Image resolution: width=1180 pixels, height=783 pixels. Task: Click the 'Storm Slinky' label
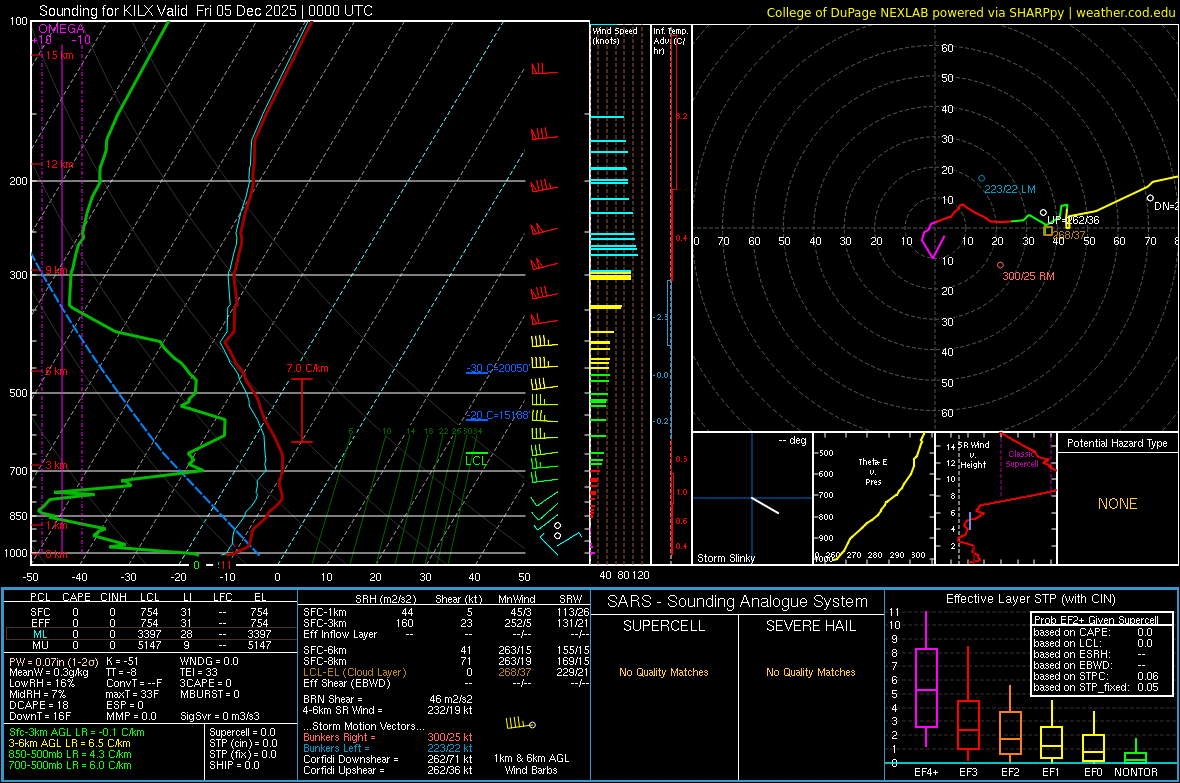click(725, 558)
